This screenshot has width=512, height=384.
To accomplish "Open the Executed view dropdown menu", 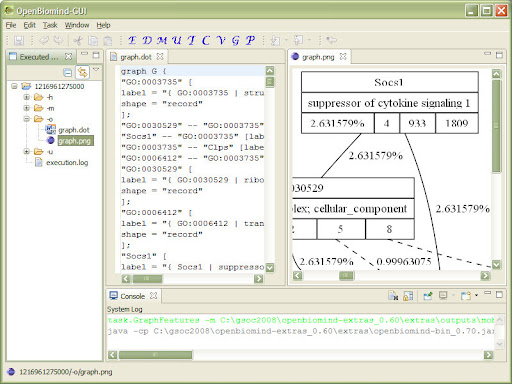I will [x=96, y=70].
